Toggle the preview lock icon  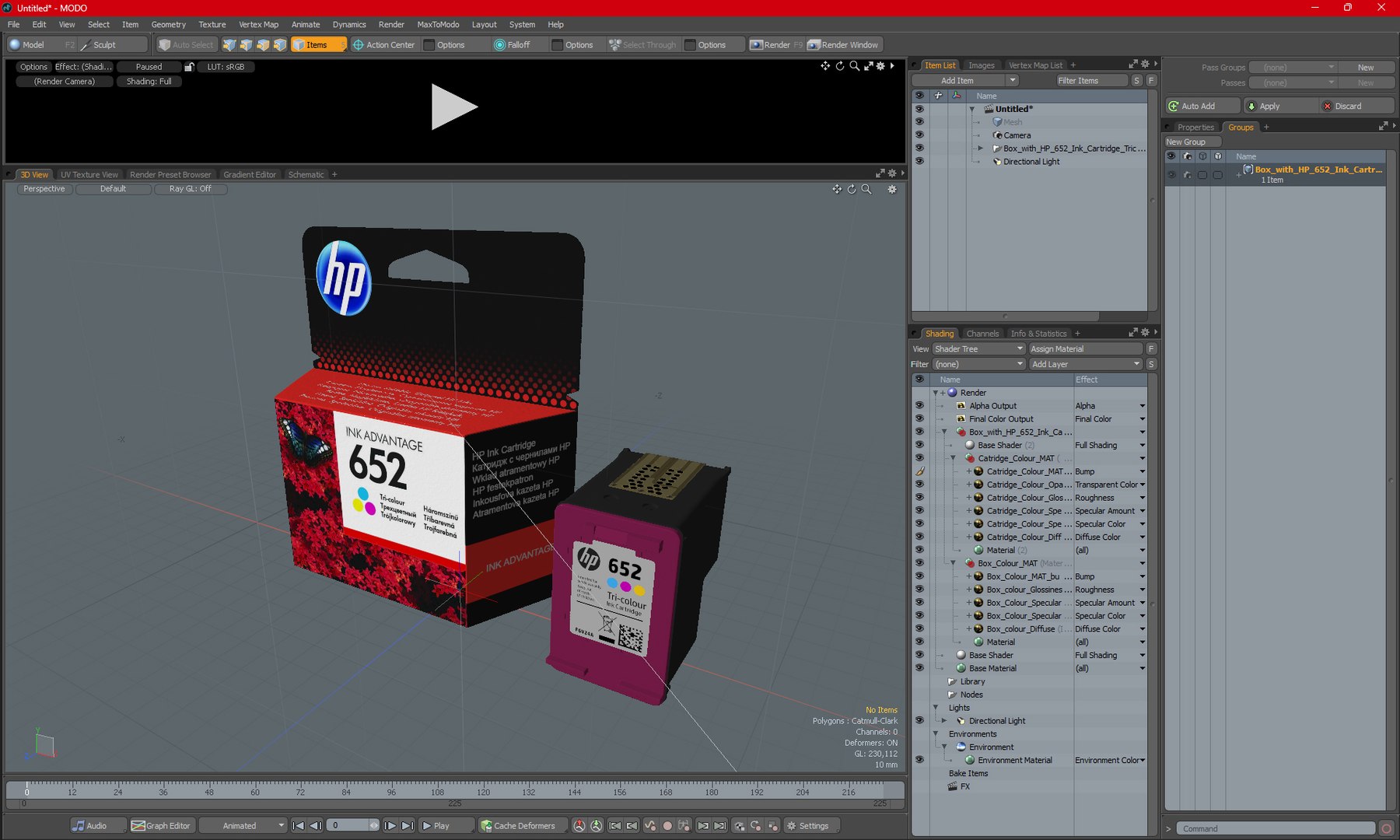click(x=189, y=67)
